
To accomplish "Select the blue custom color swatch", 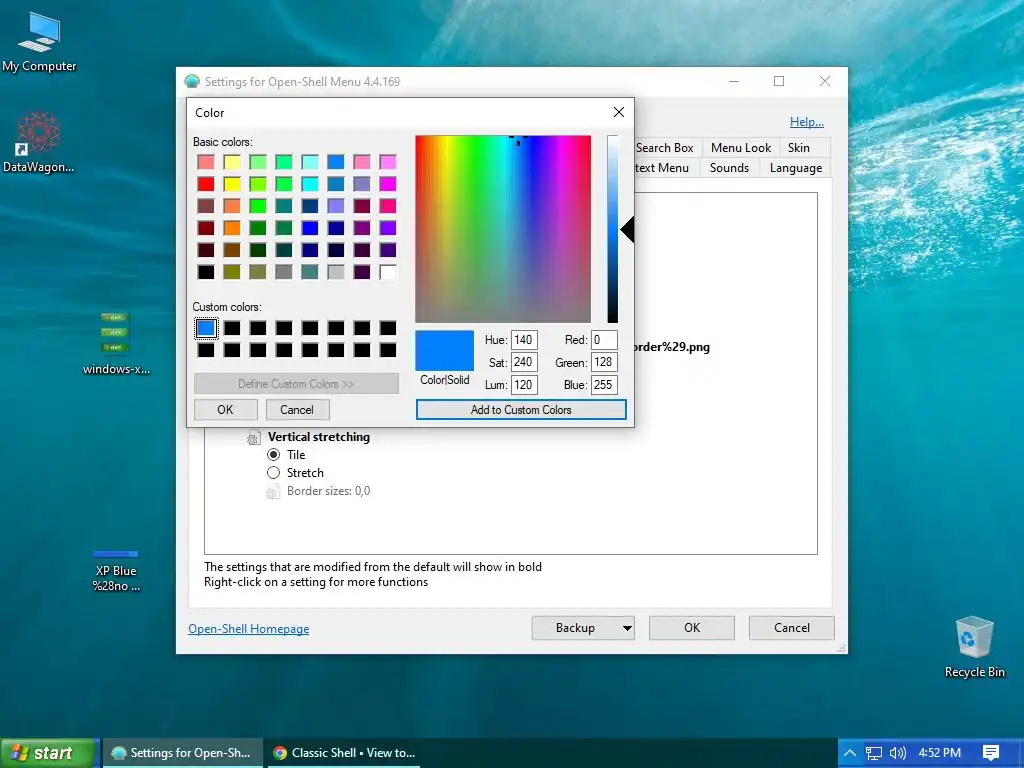I will pos(206,328).
